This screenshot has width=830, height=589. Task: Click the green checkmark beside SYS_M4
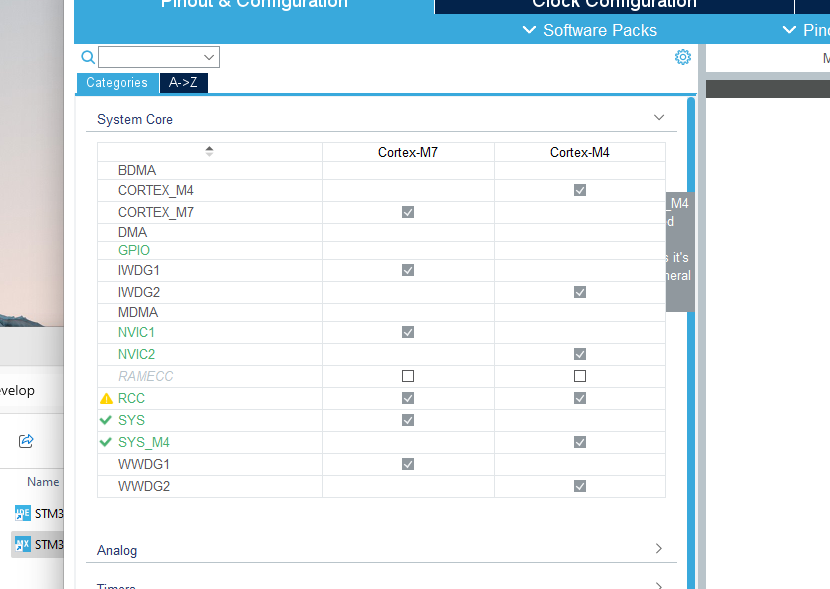[x=106, y=442]
